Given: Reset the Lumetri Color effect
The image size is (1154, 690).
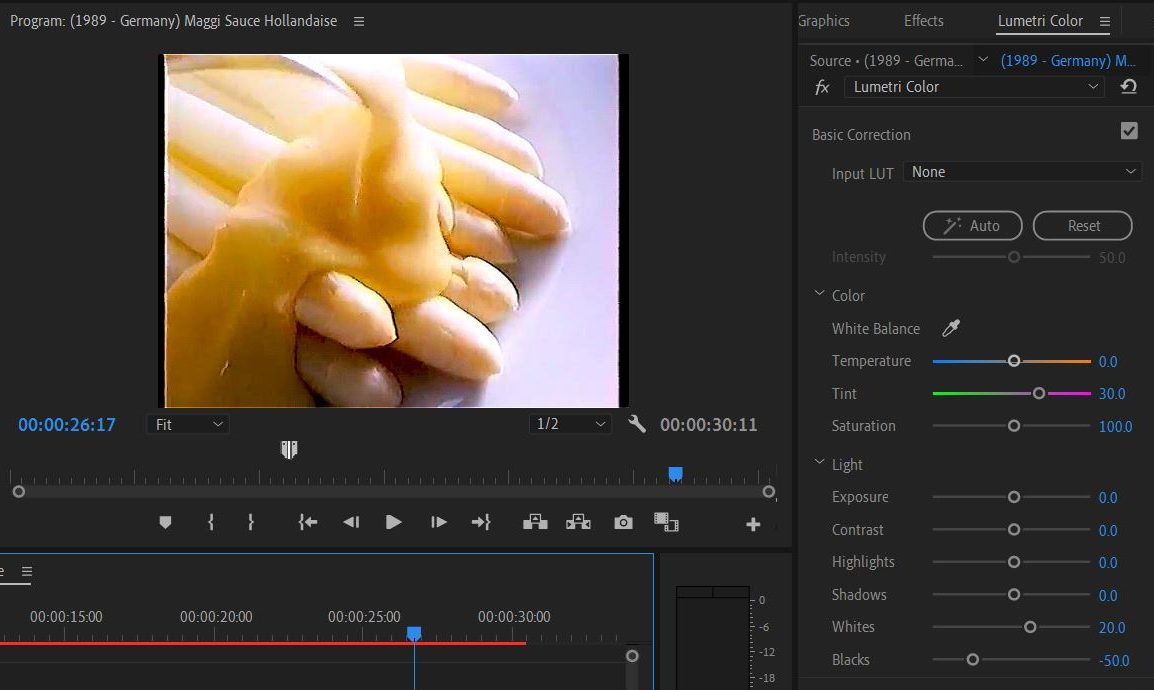Looking at the screenshot, I should tap(1128, 87).
